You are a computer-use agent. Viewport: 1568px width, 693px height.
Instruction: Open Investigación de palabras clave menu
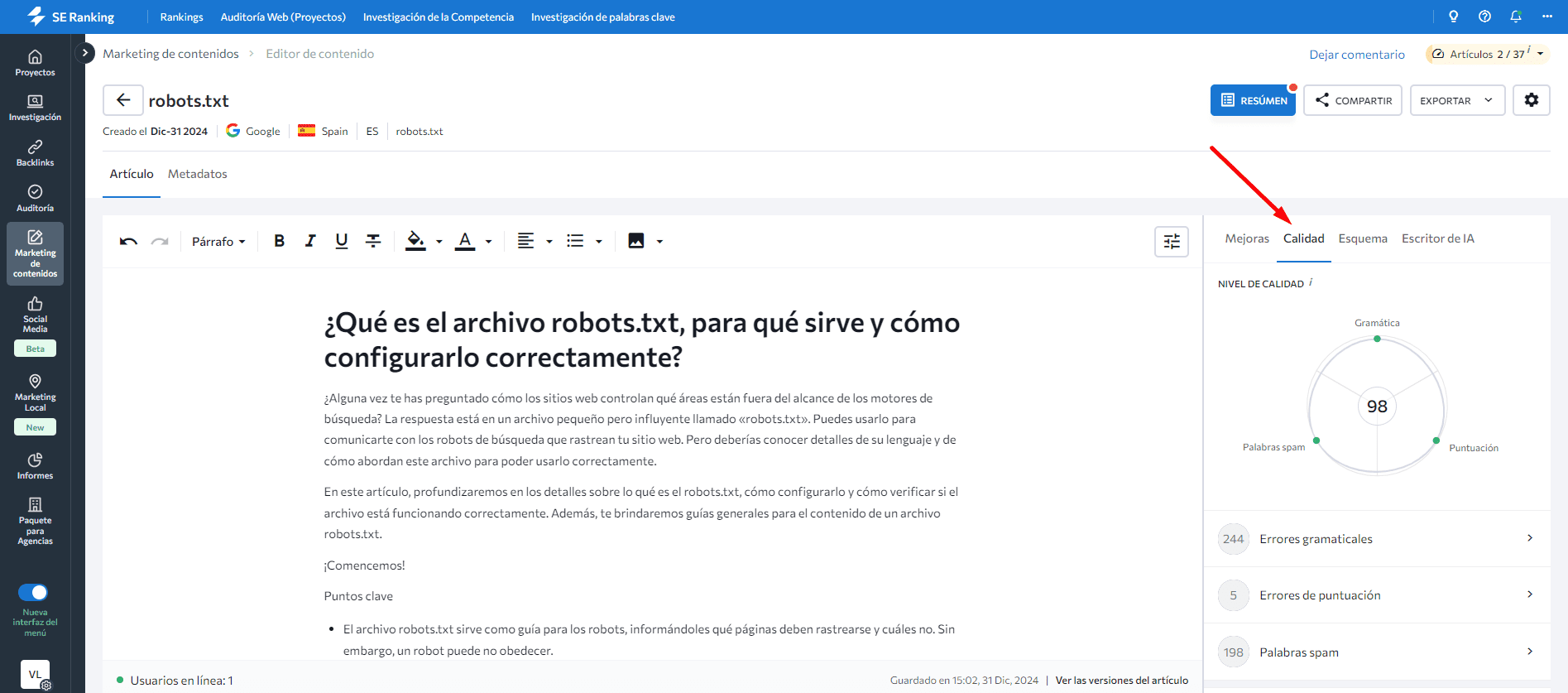[x=603, y=17]
